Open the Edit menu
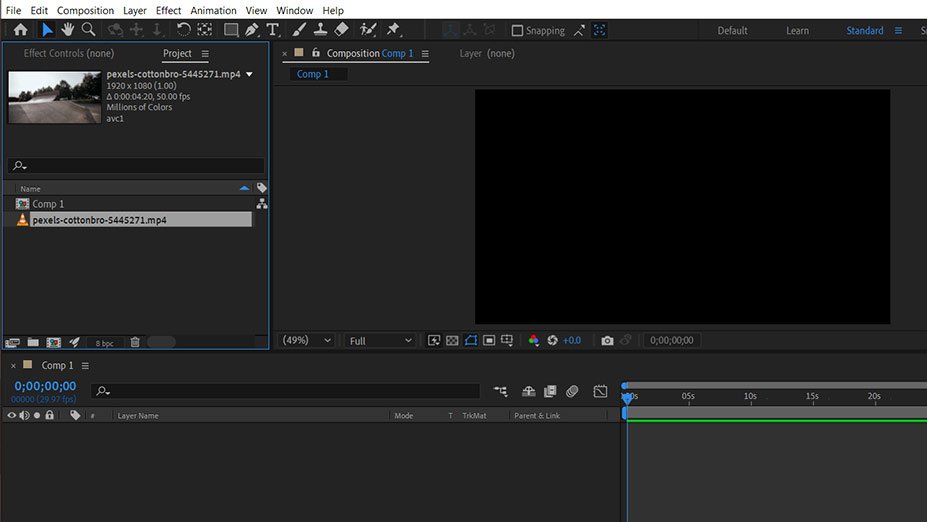This screenshot has width=927, height=522. click(x=39, y=10)
